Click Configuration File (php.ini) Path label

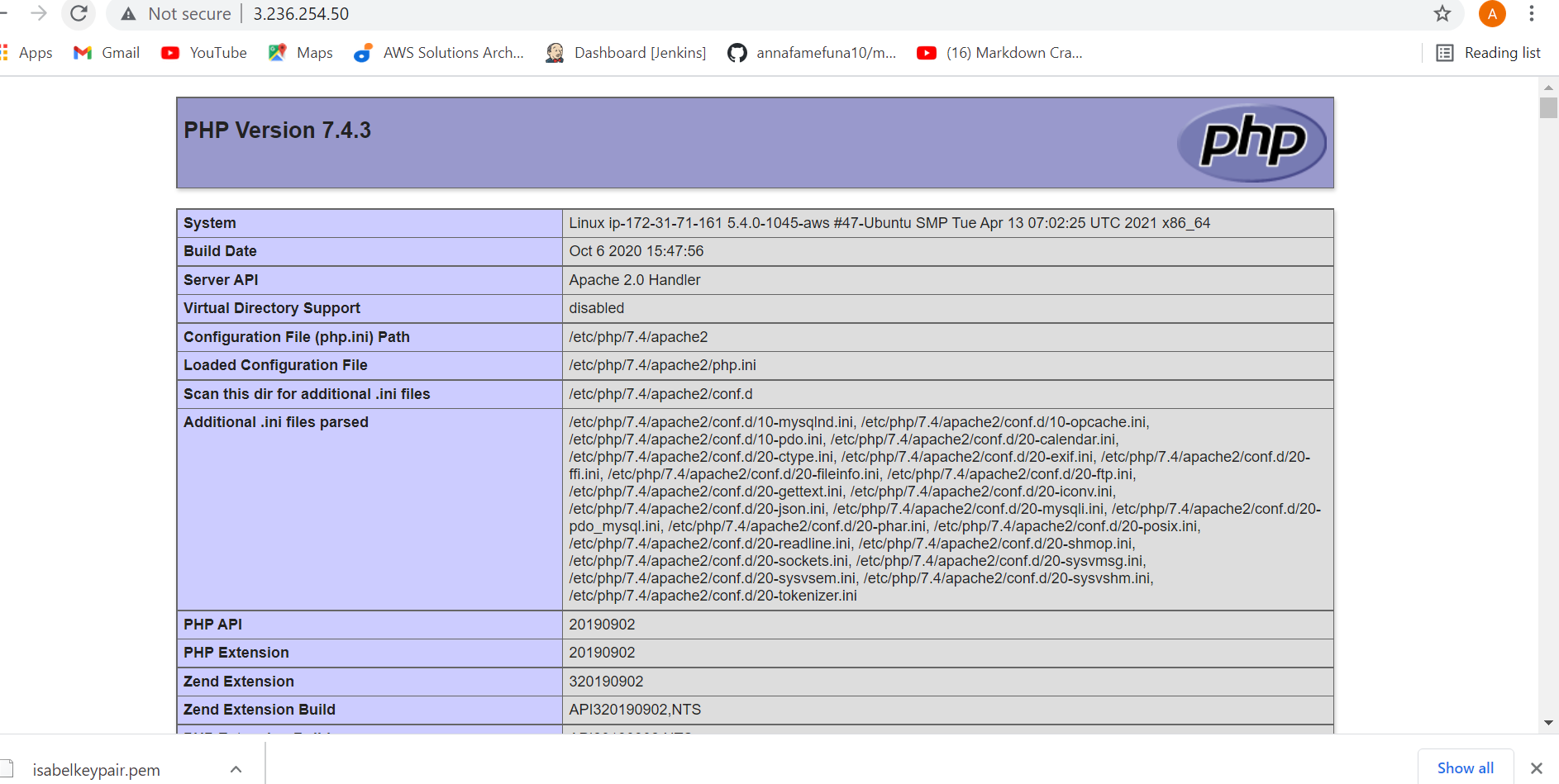(x=297, y=337)
